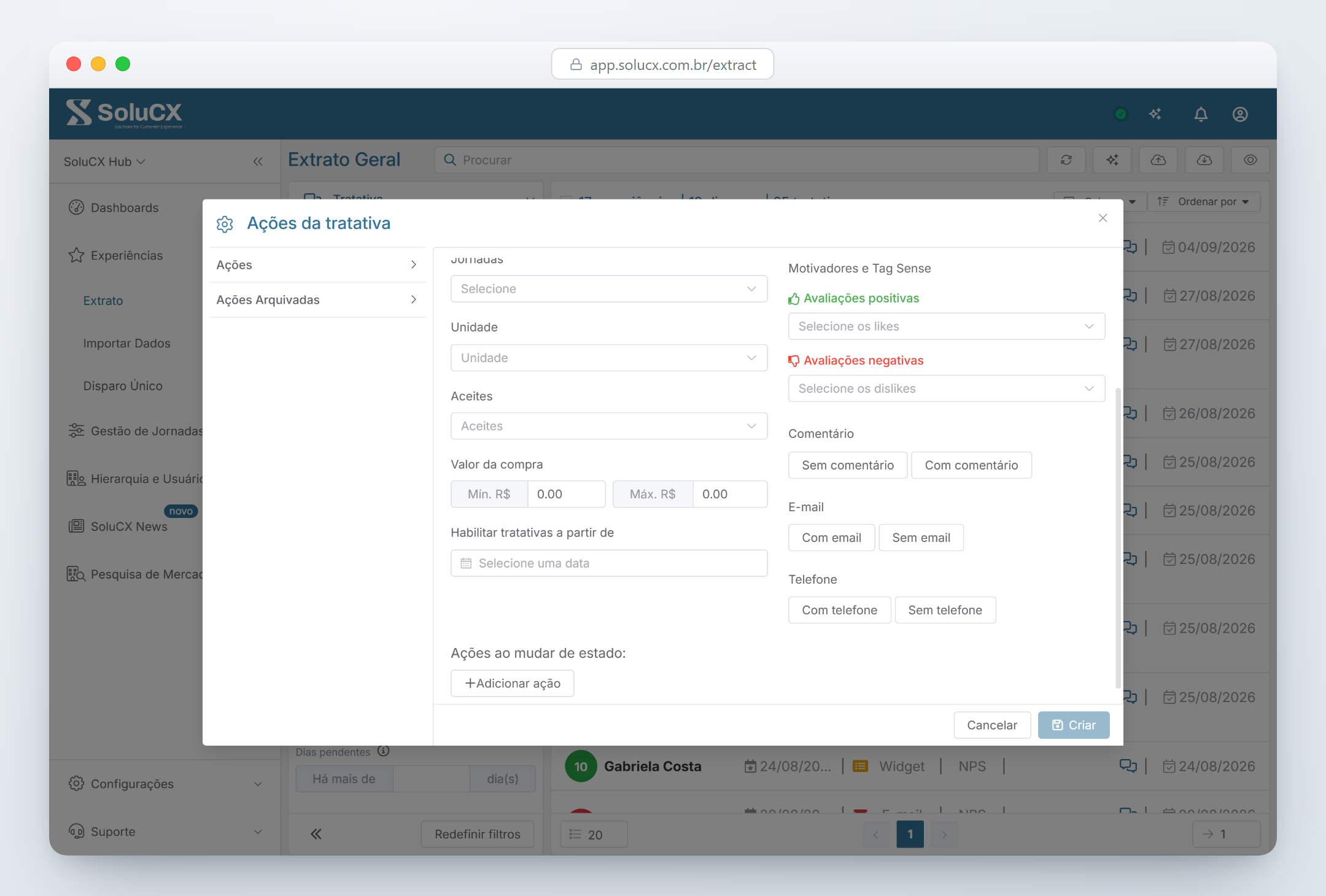Click the Experiências star icon
The width and height of the screenshot is (1326, 896).
coord(76,255)
